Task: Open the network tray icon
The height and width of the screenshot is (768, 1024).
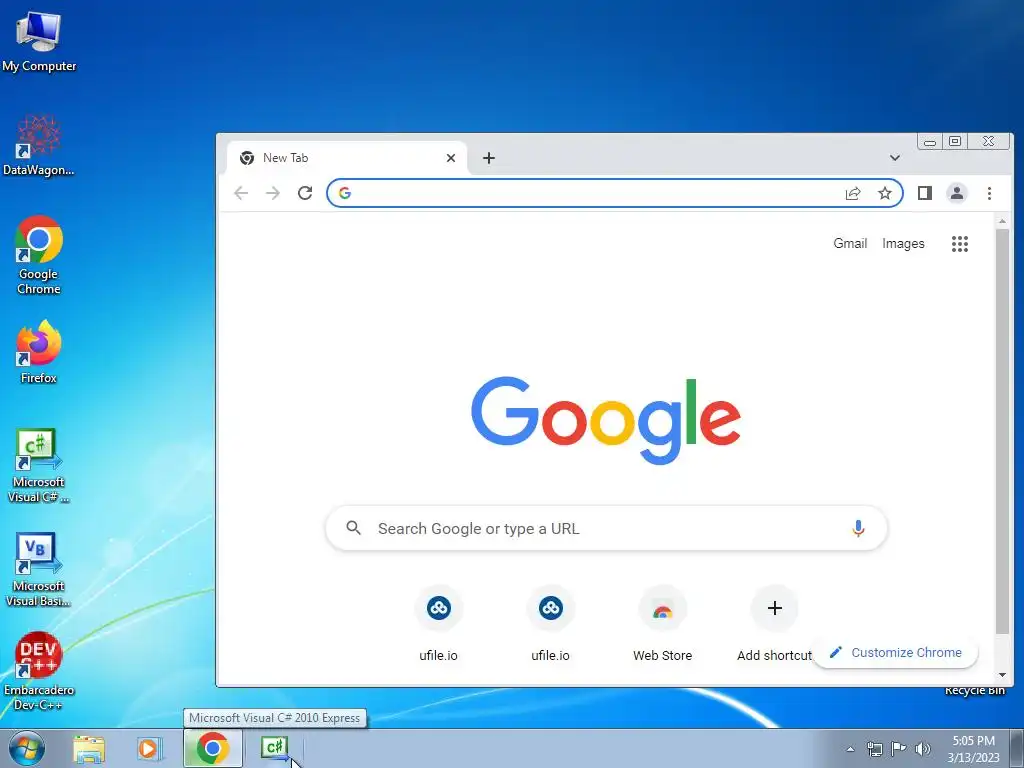Action: pos(874,749)
